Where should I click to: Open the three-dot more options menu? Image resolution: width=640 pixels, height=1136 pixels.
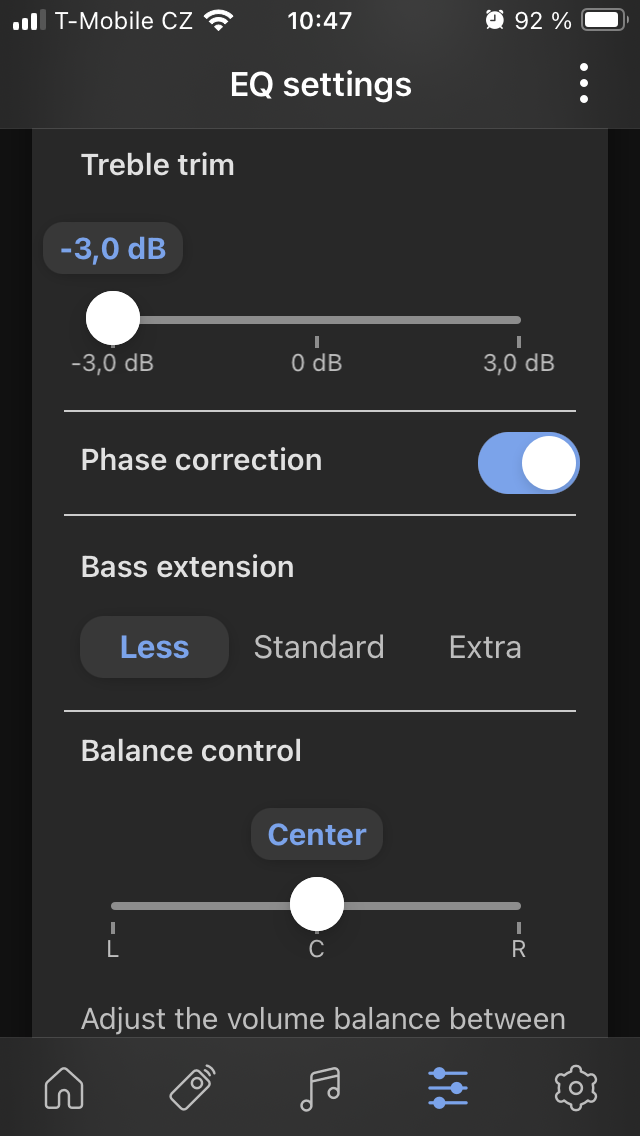584,84
